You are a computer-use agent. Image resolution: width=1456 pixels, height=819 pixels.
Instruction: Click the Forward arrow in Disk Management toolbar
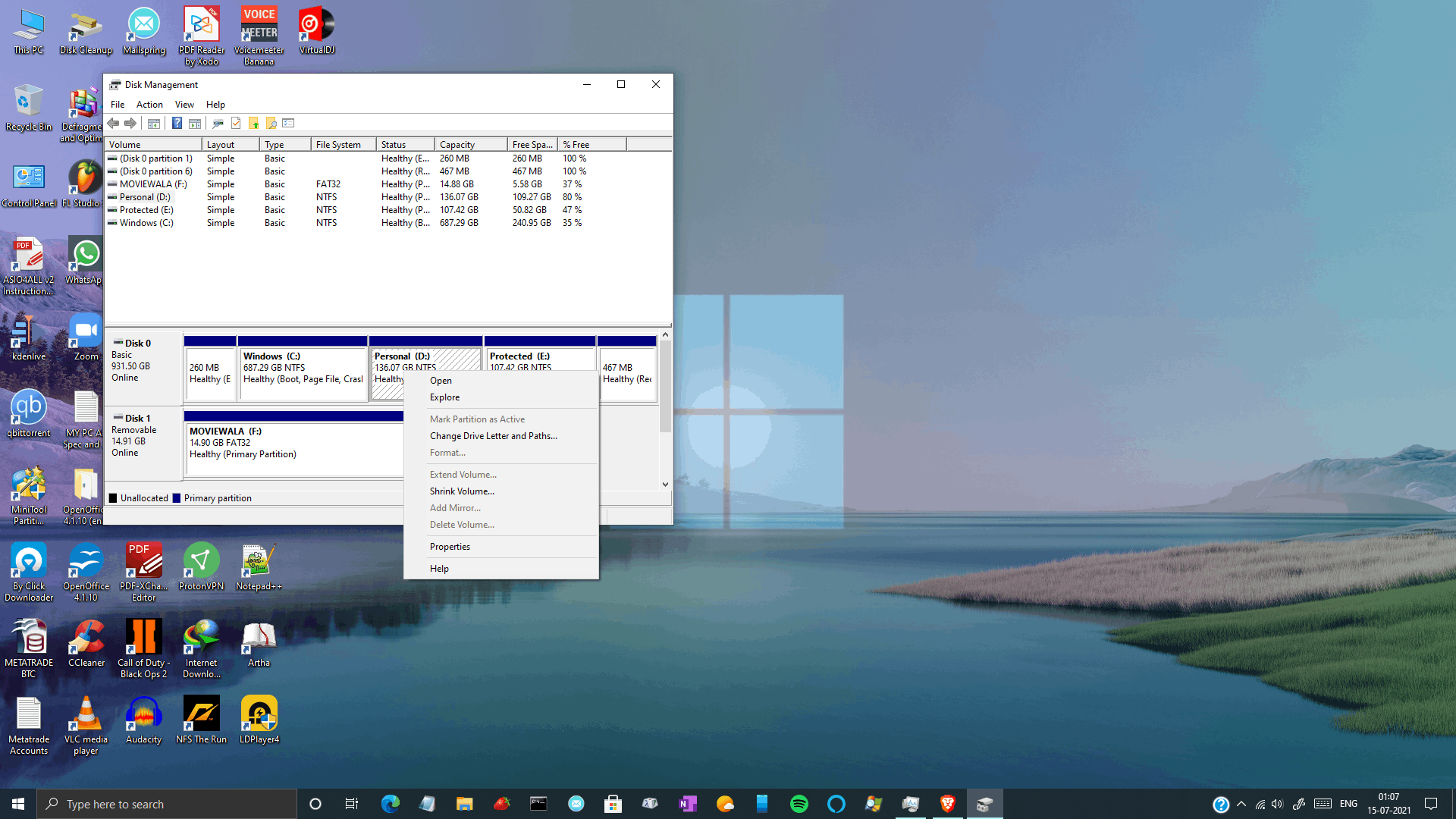pyautogui.click(x=130, y=123)
